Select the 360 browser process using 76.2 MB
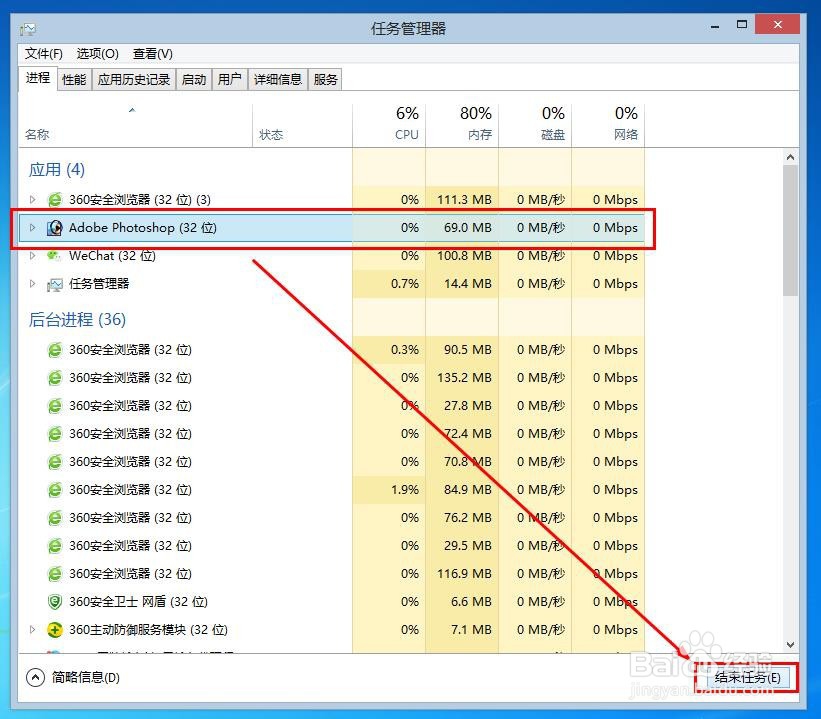The image size is (821, 719). coord(331,518)
